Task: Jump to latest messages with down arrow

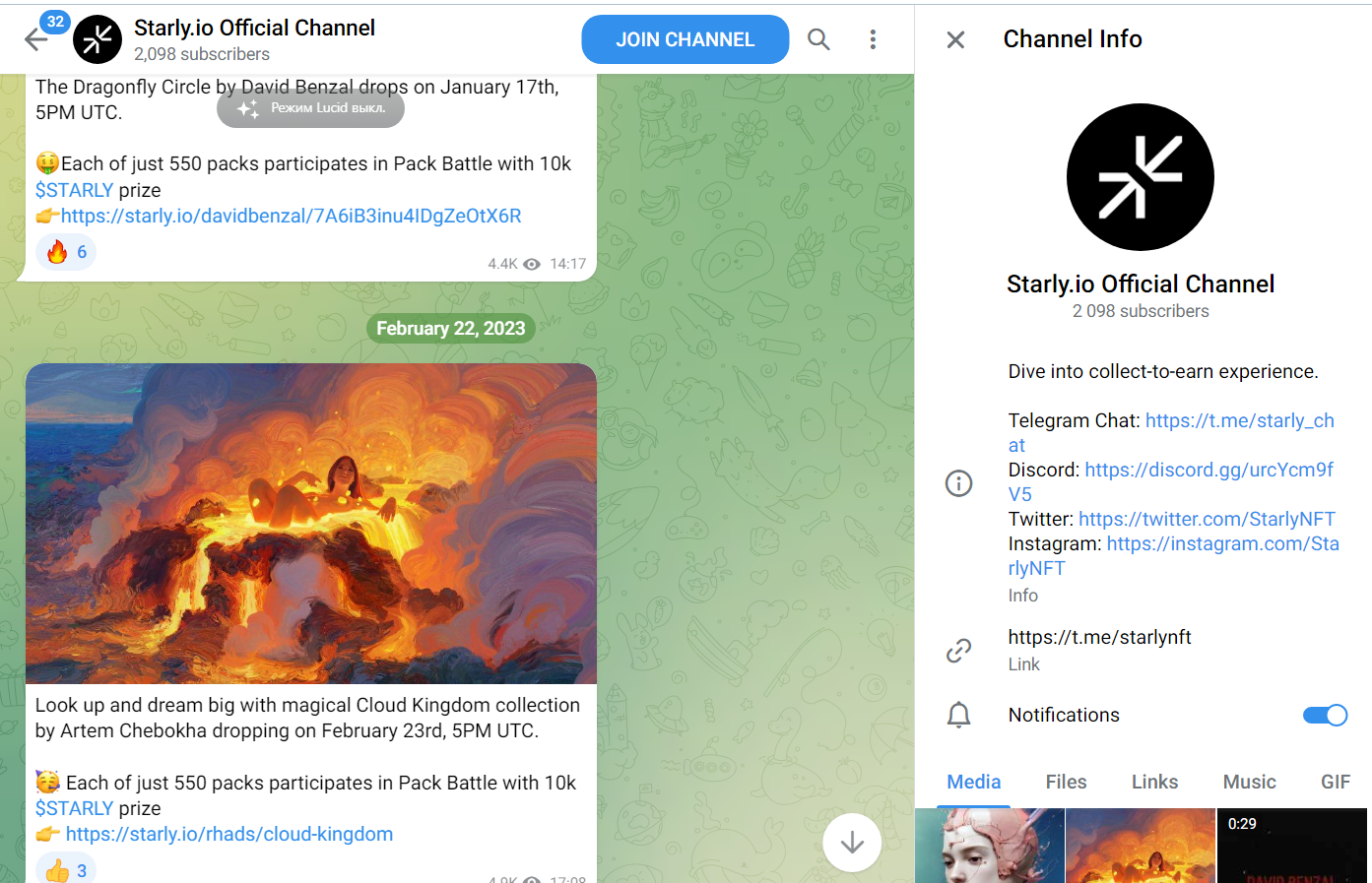Action: pos(852,843)
